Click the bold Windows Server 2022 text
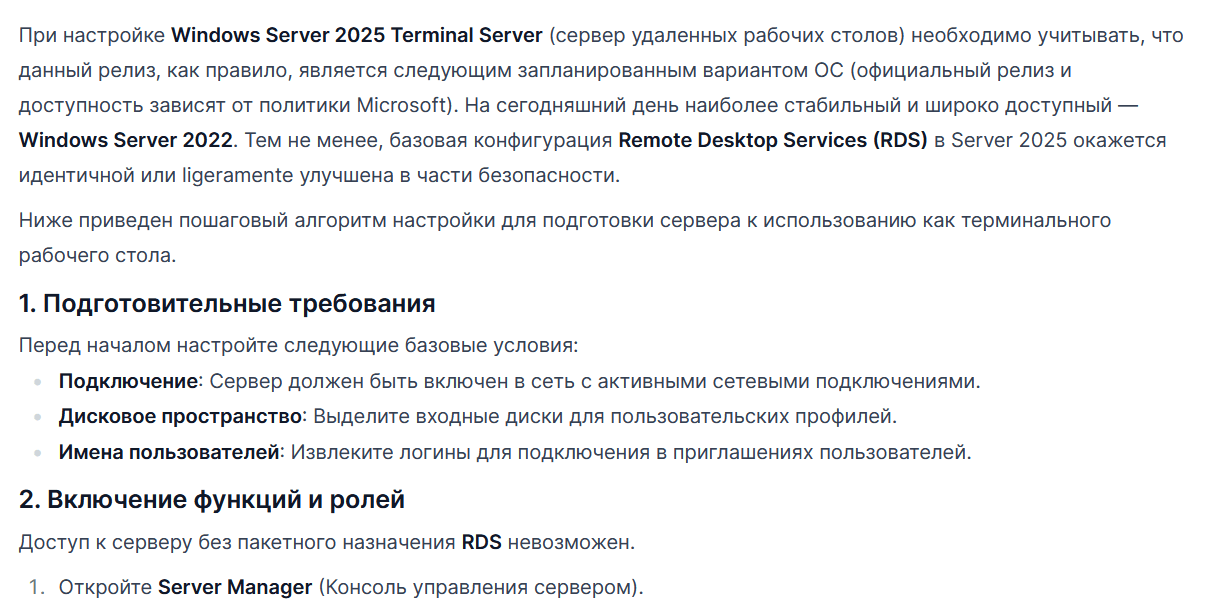This screenshot has height=602, width=1228. pyautogui.click(x=125, y=139)
